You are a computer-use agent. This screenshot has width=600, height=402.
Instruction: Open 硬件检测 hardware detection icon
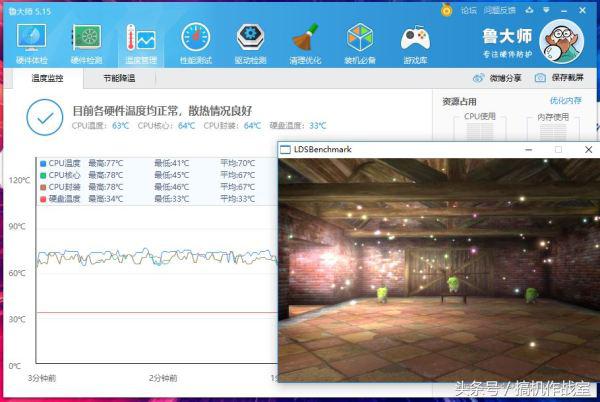[86, 44]
